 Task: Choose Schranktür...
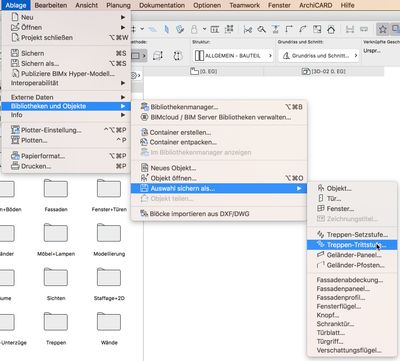tap(352, 324)
